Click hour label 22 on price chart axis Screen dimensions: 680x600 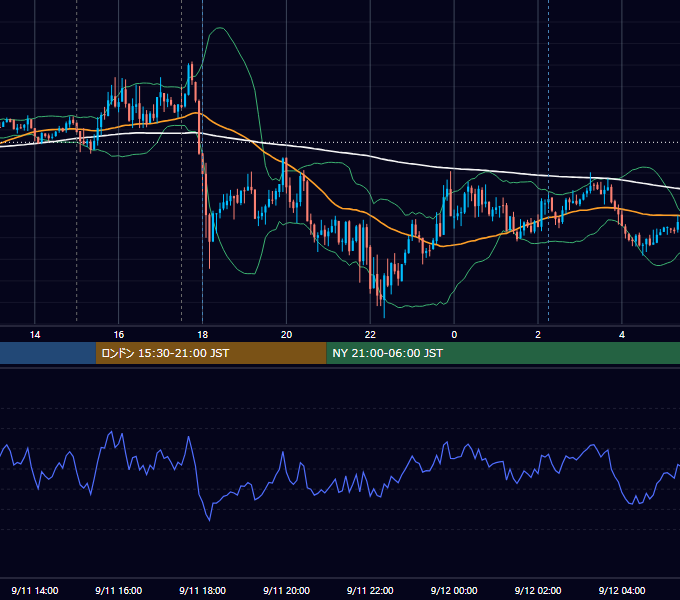pos(370,335)
